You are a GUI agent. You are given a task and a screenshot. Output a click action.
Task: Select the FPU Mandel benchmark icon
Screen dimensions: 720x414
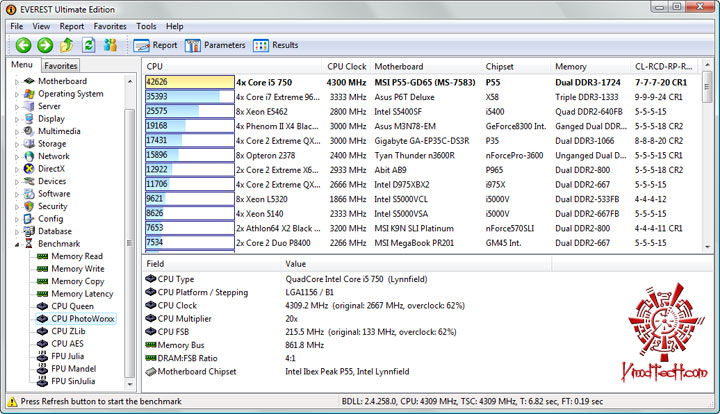click(42, 369)
